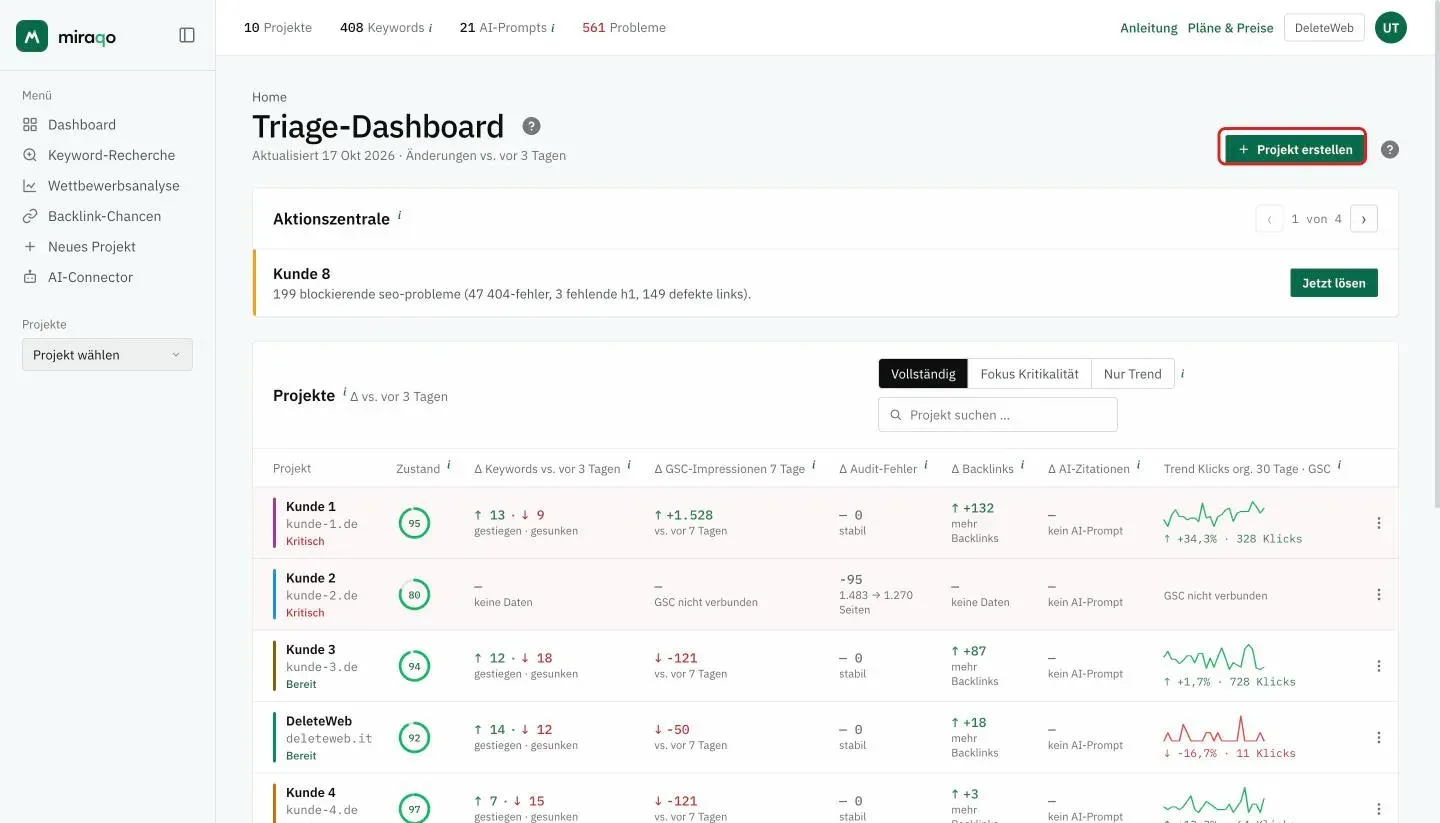
Task: Click the help icon beside Triage-Dashboard title
Action: pos(532,126)
